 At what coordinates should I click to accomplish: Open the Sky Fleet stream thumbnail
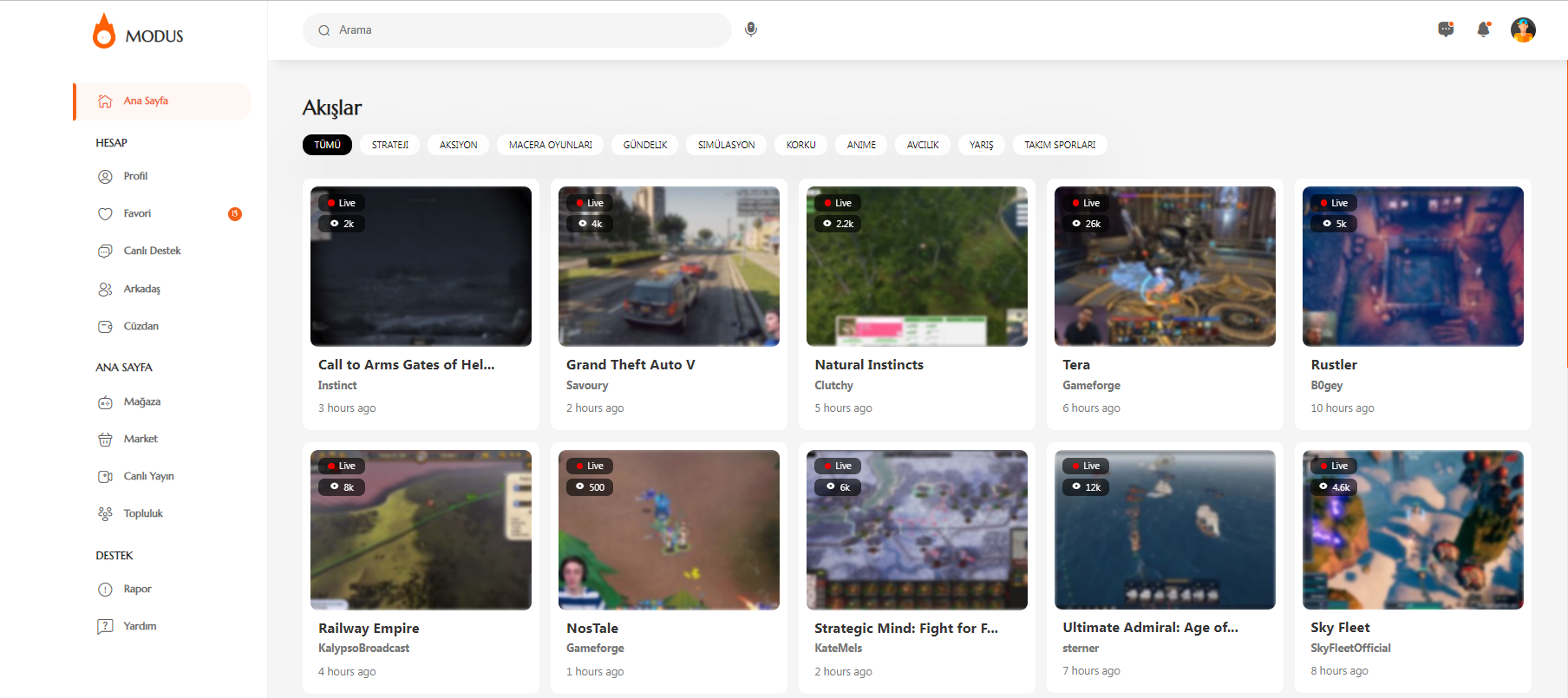click(1413, 530)
